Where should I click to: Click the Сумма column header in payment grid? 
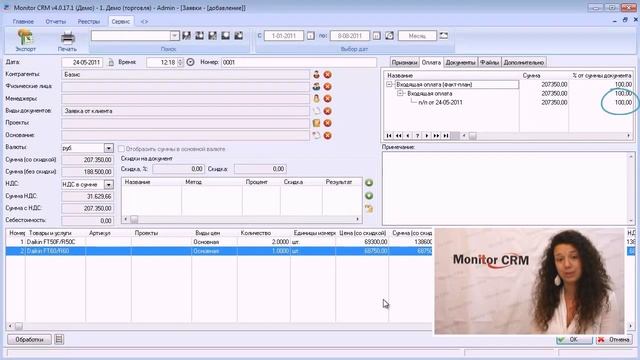coord(531,76)
